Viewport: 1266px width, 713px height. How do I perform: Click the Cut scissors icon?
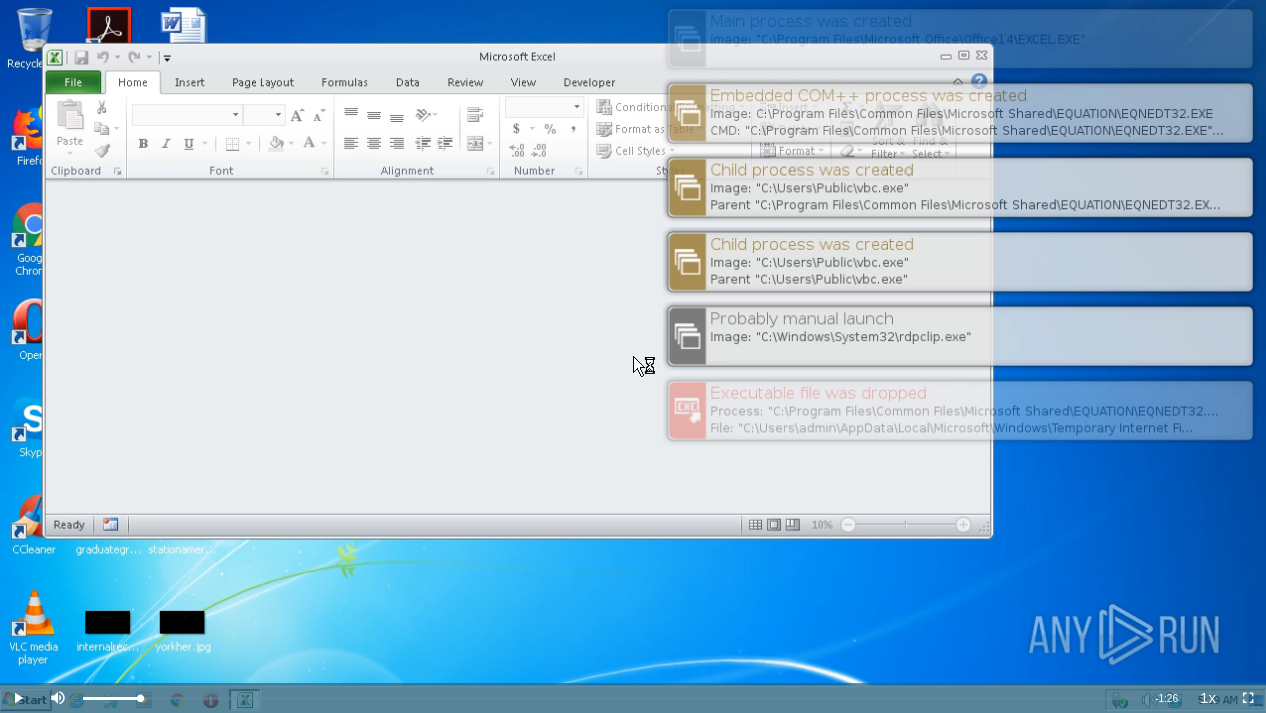tap(101, 107)
